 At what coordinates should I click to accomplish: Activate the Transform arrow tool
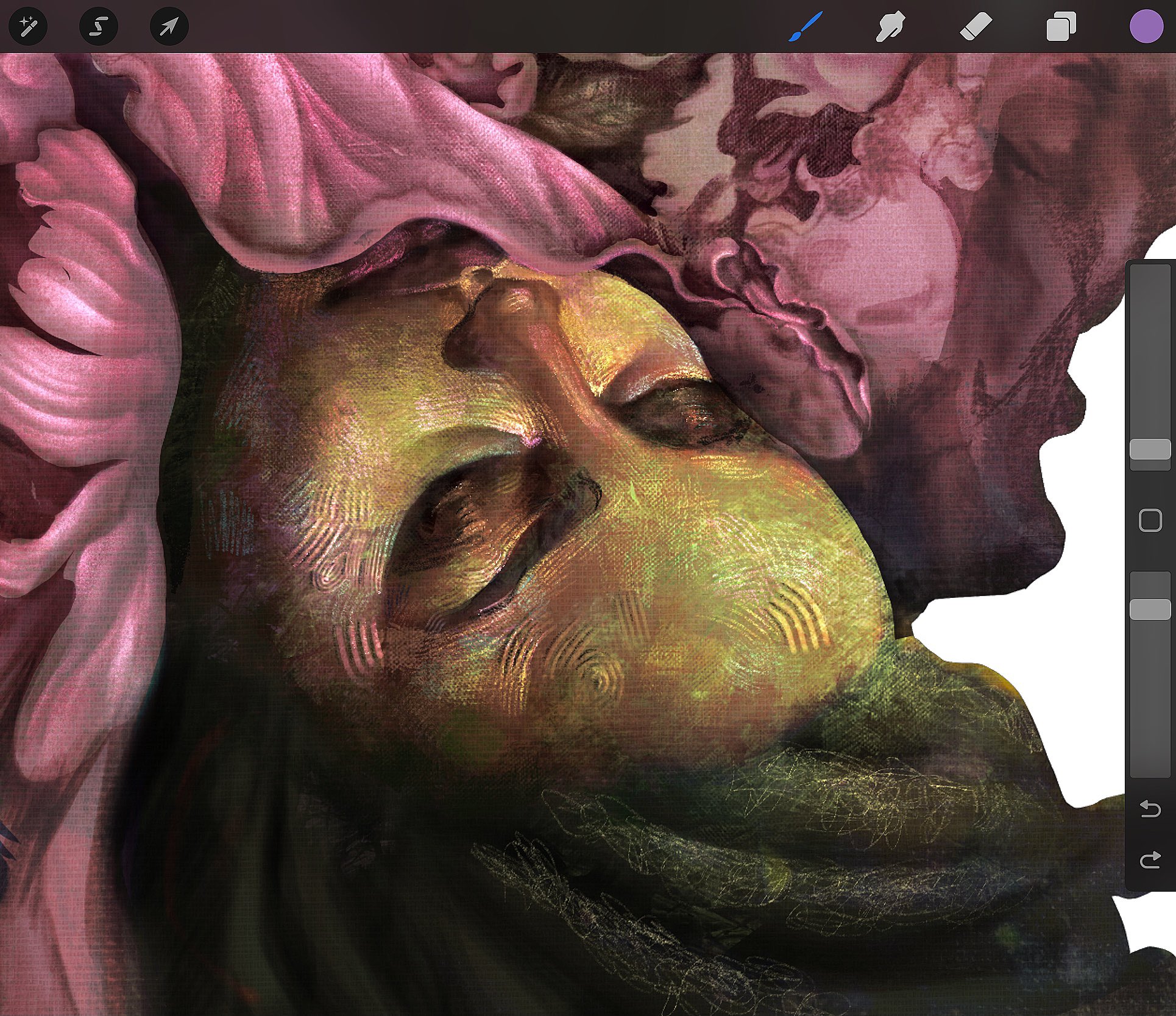(x=169, y=27)
